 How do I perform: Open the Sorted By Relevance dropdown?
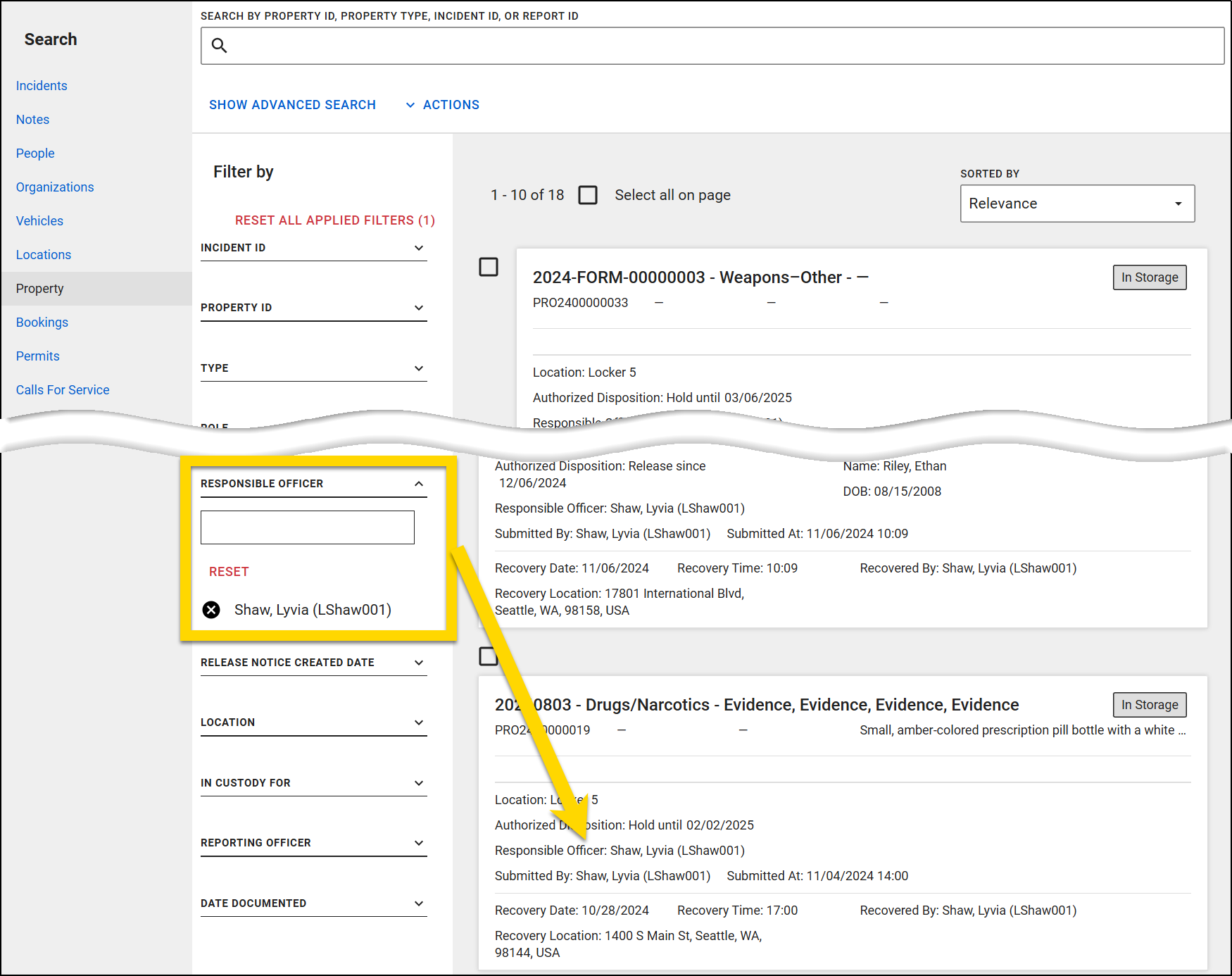pos(1076,204)
